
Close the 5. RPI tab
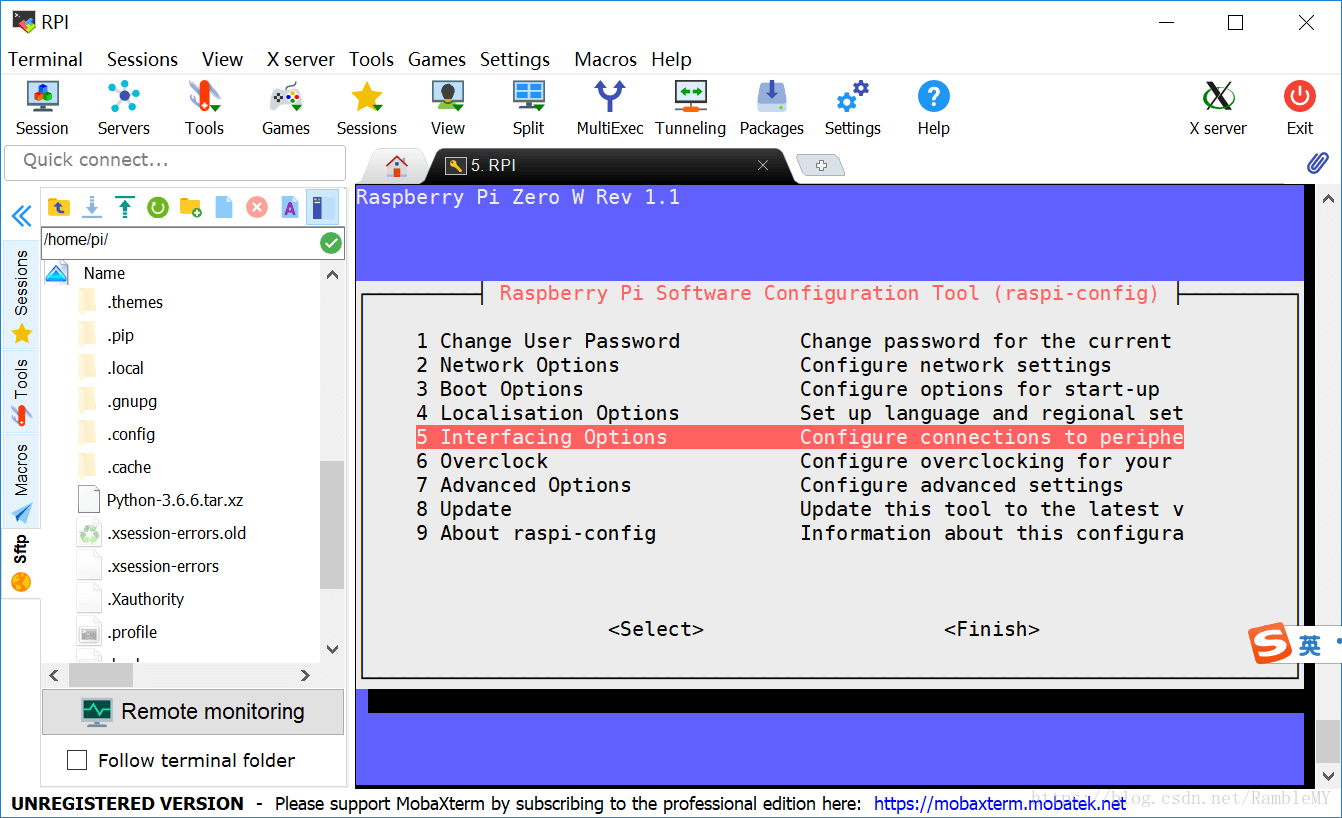pos(763,166)
